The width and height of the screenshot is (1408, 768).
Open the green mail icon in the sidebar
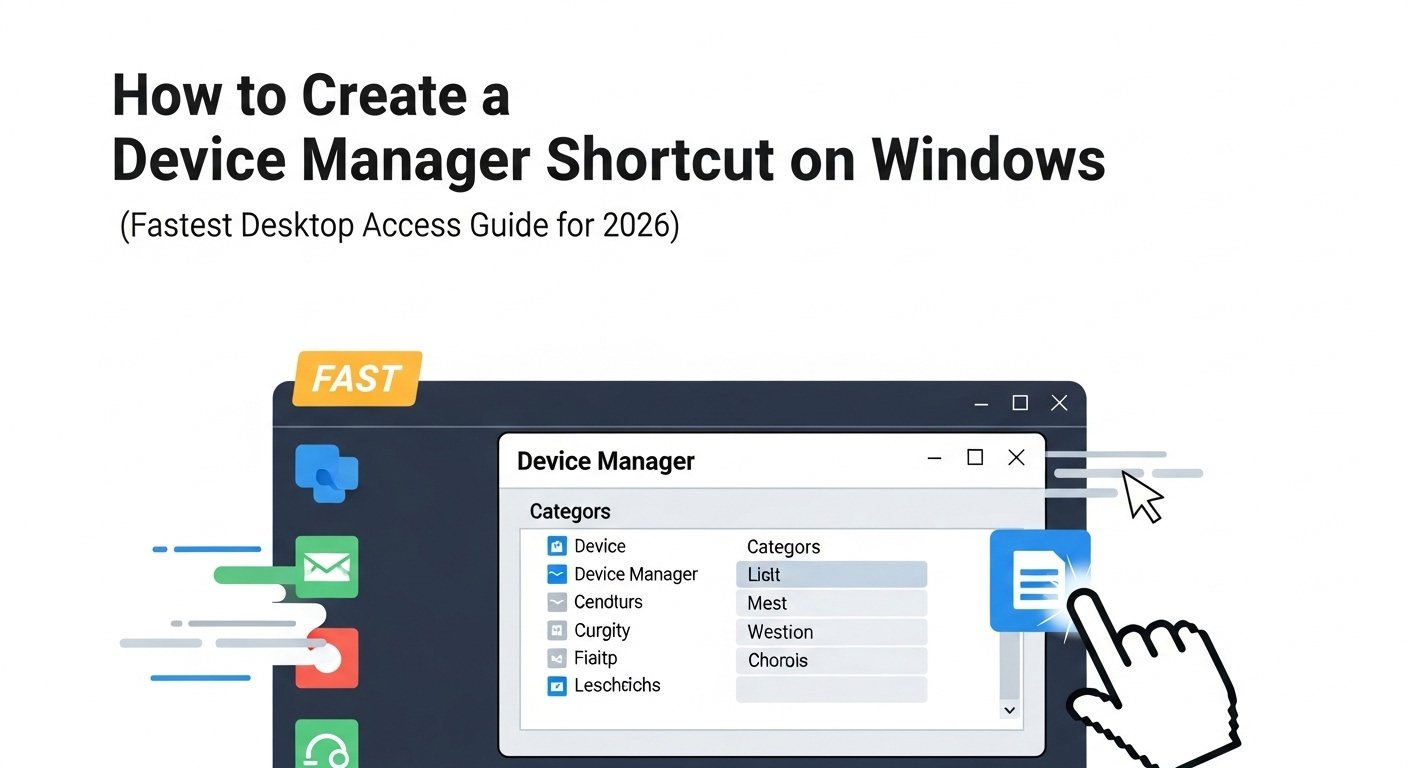[326, 568]
